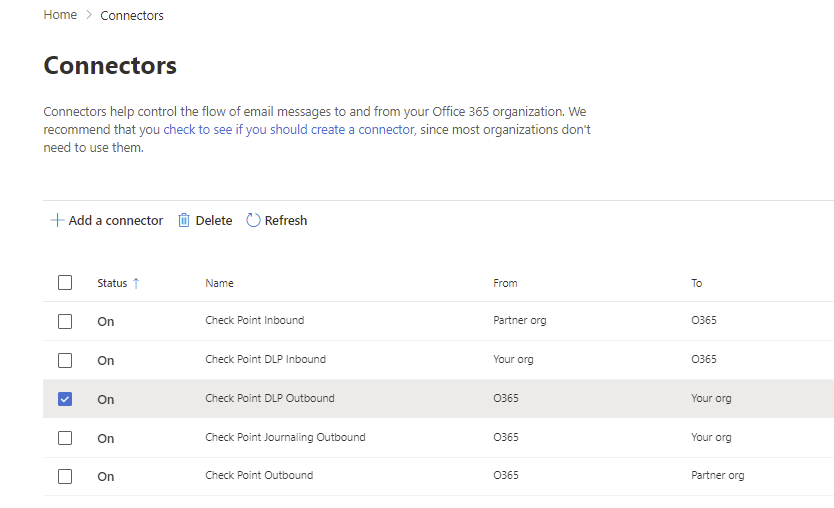
Task: Go to Home in the breadcrumb
Action: click(x=60, y=15)
